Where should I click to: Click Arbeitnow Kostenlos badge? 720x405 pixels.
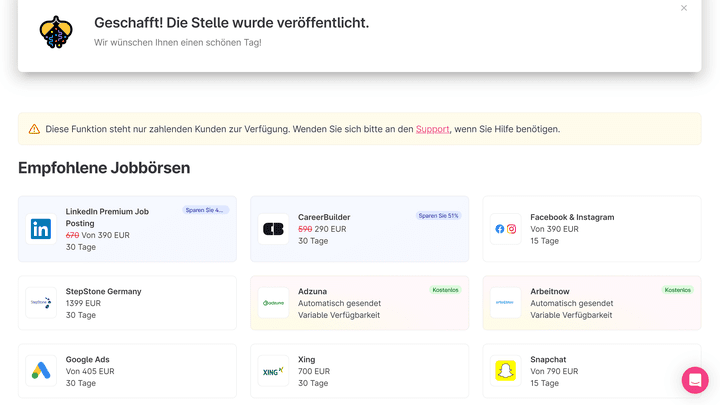678,290
